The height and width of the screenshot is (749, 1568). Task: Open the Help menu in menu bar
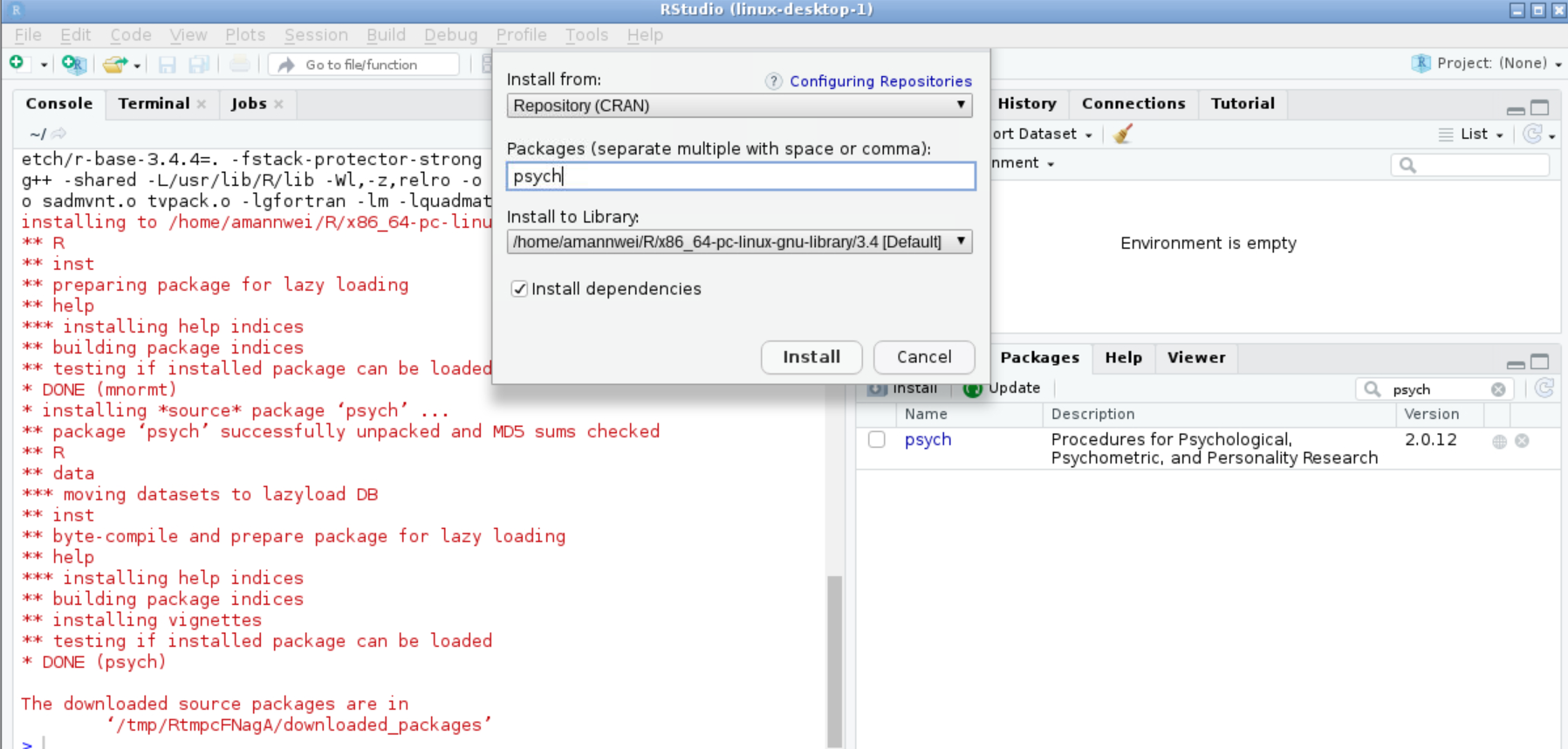(645, 35)
